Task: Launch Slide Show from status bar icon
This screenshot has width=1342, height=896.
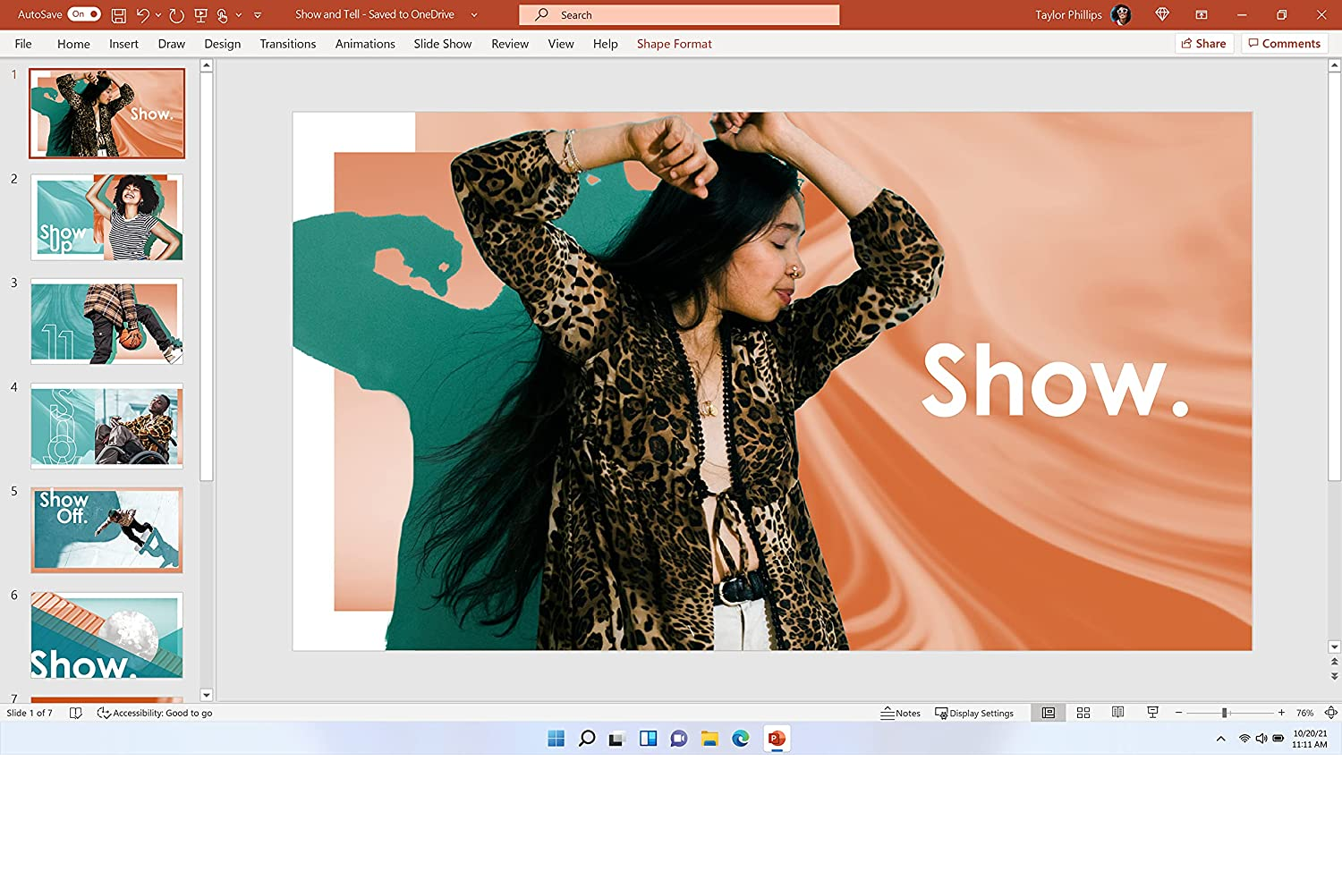Action: coord(1152,713)
